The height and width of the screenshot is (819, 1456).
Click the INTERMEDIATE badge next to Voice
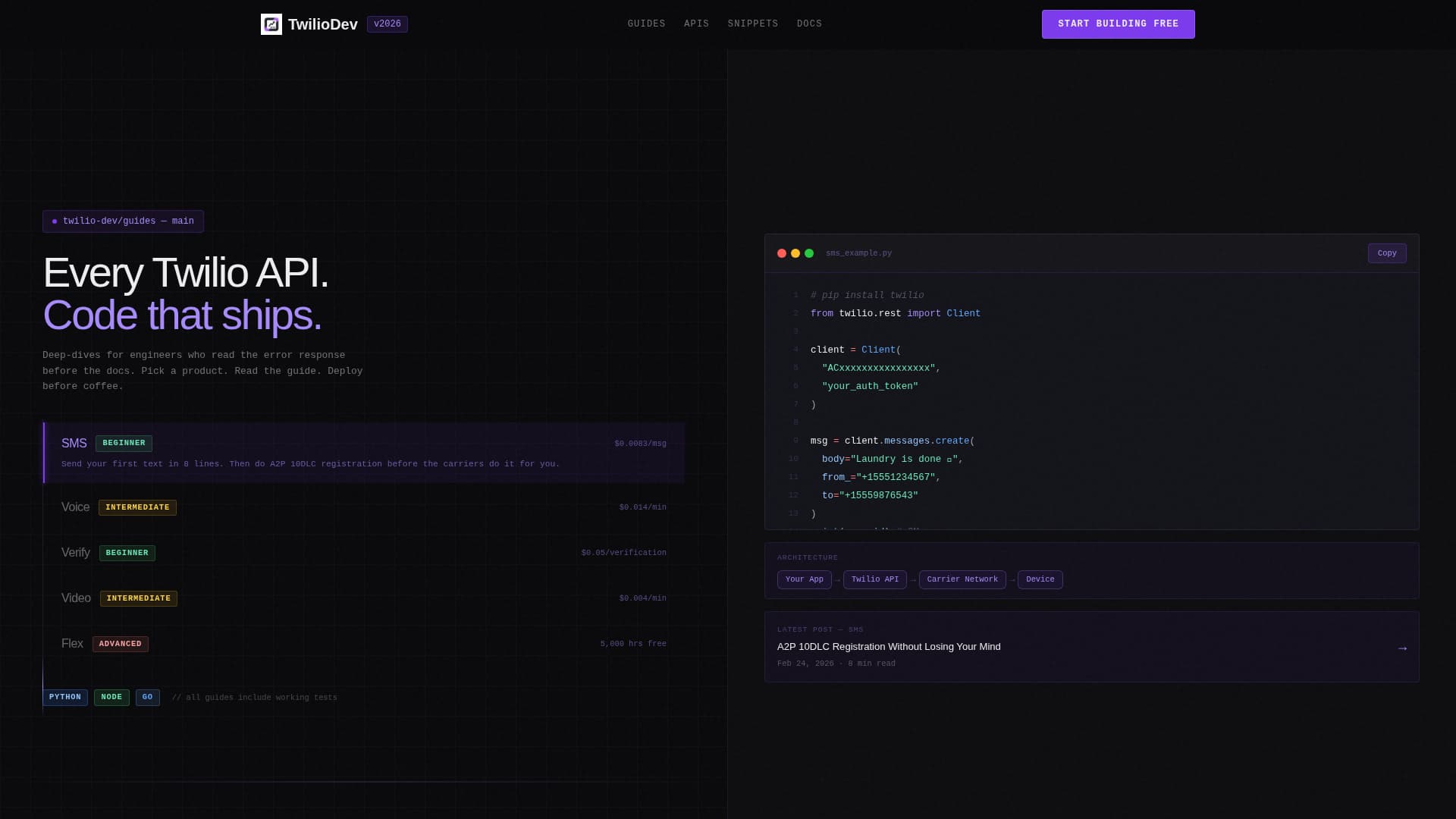pos(137,507)
